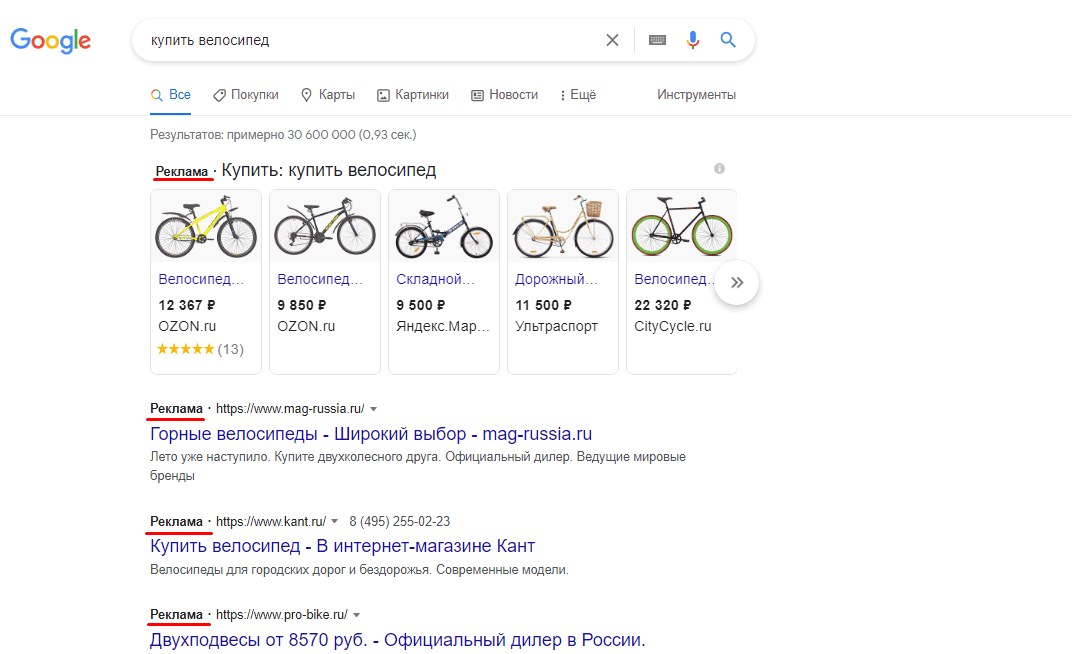Switch to the Картинки tab
Image resolution: width=1072 pixels, height=654 pixels.
(412, 95)
